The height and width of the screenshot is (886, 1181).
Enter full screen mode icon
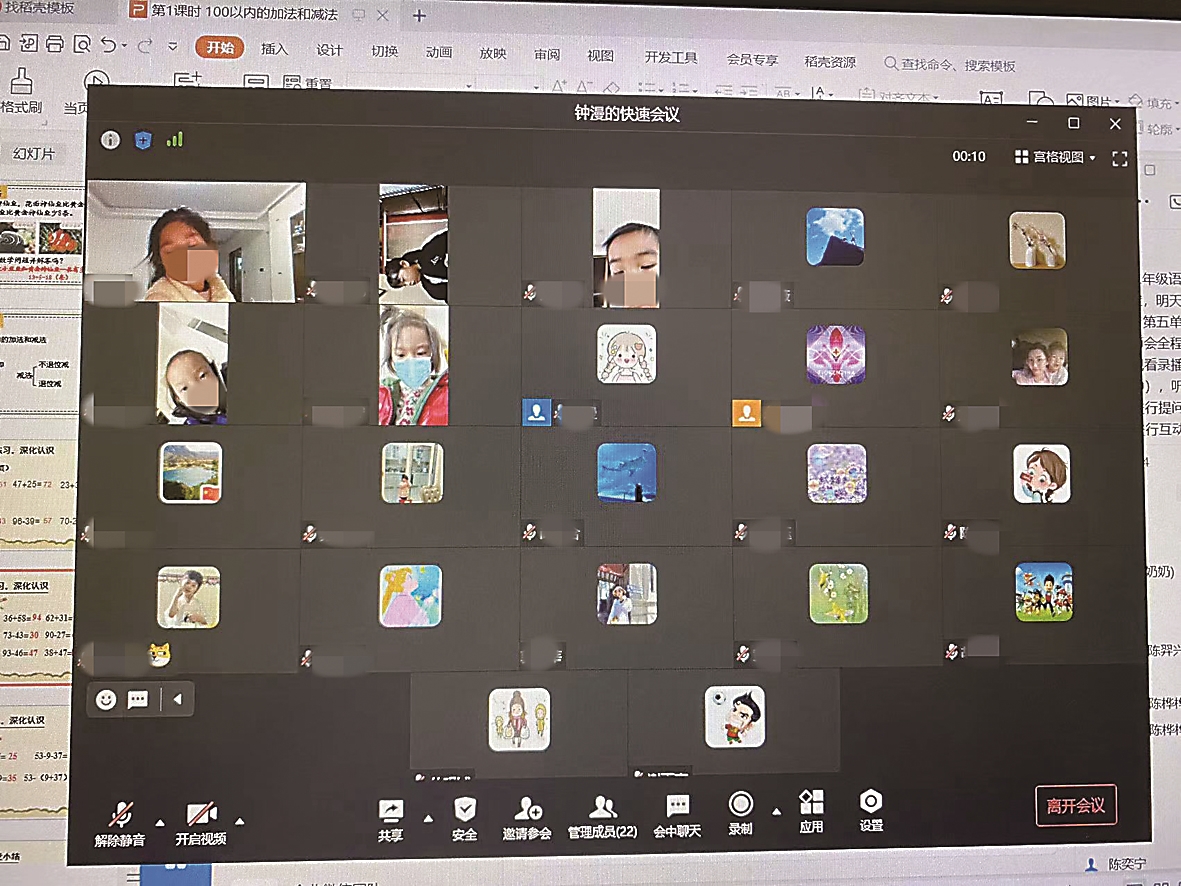tap(1120, 158)
